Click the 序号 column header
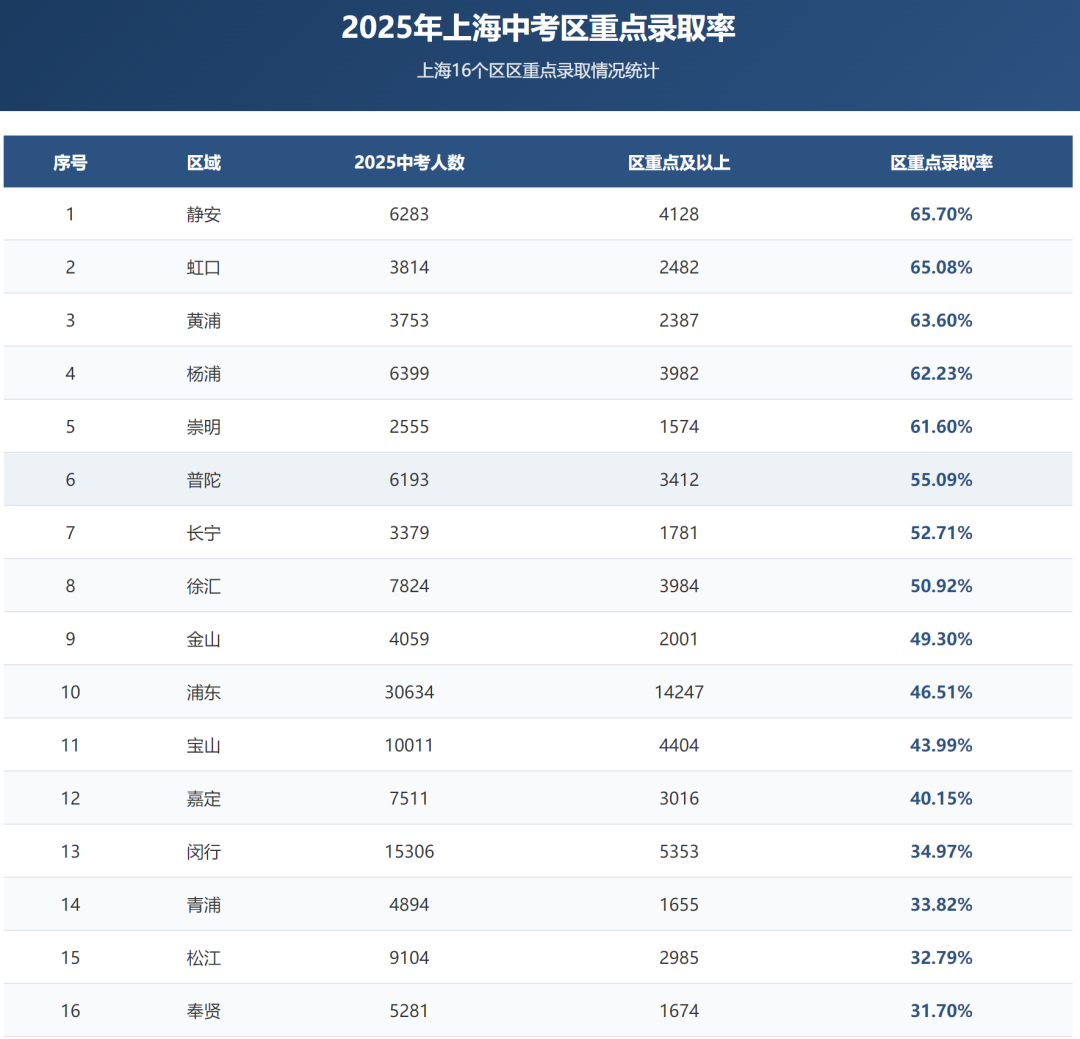 [x=70, y=162]
